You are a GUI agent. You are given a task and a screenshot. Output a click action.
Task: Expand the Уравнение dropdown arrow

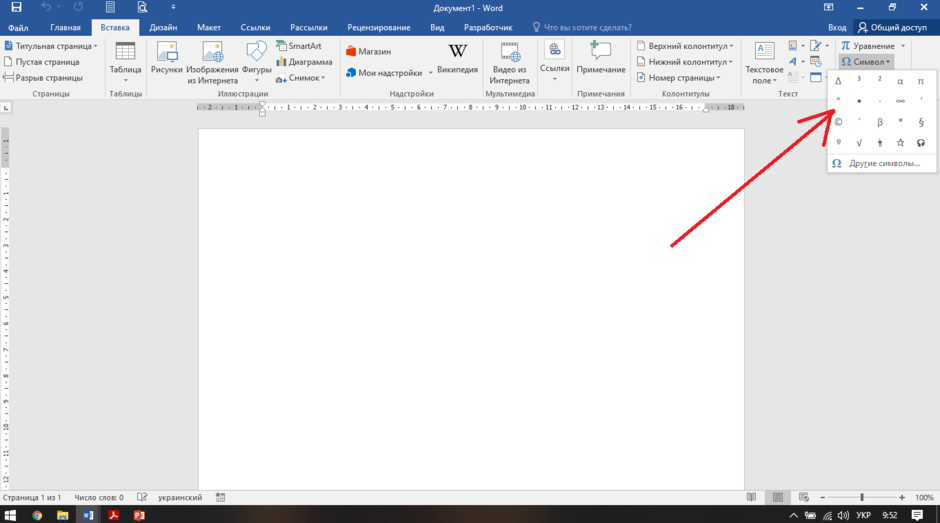point(903,46)
